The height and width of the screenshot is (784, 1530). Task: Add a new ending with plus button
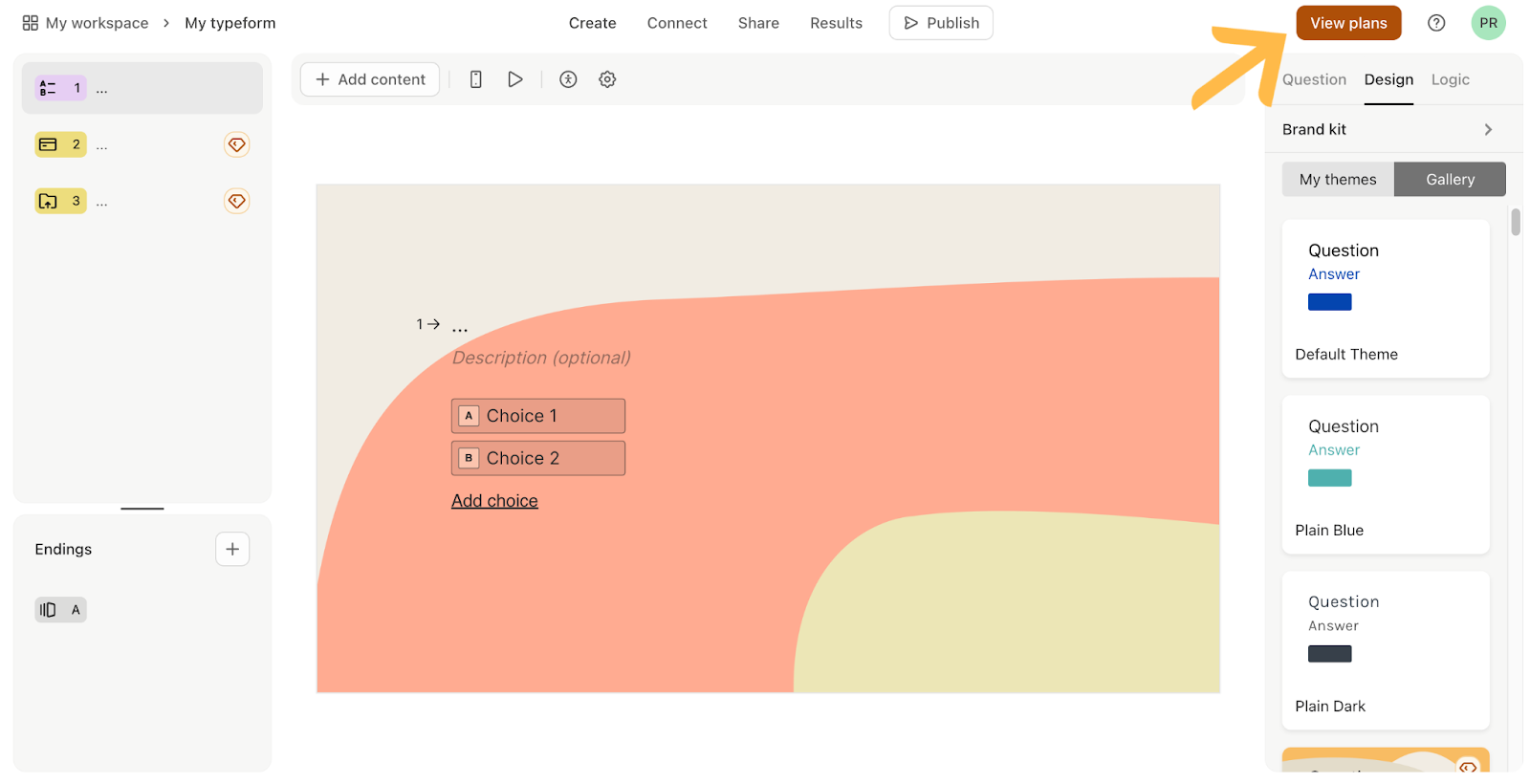pyautogui.click(x=232, y=549)
